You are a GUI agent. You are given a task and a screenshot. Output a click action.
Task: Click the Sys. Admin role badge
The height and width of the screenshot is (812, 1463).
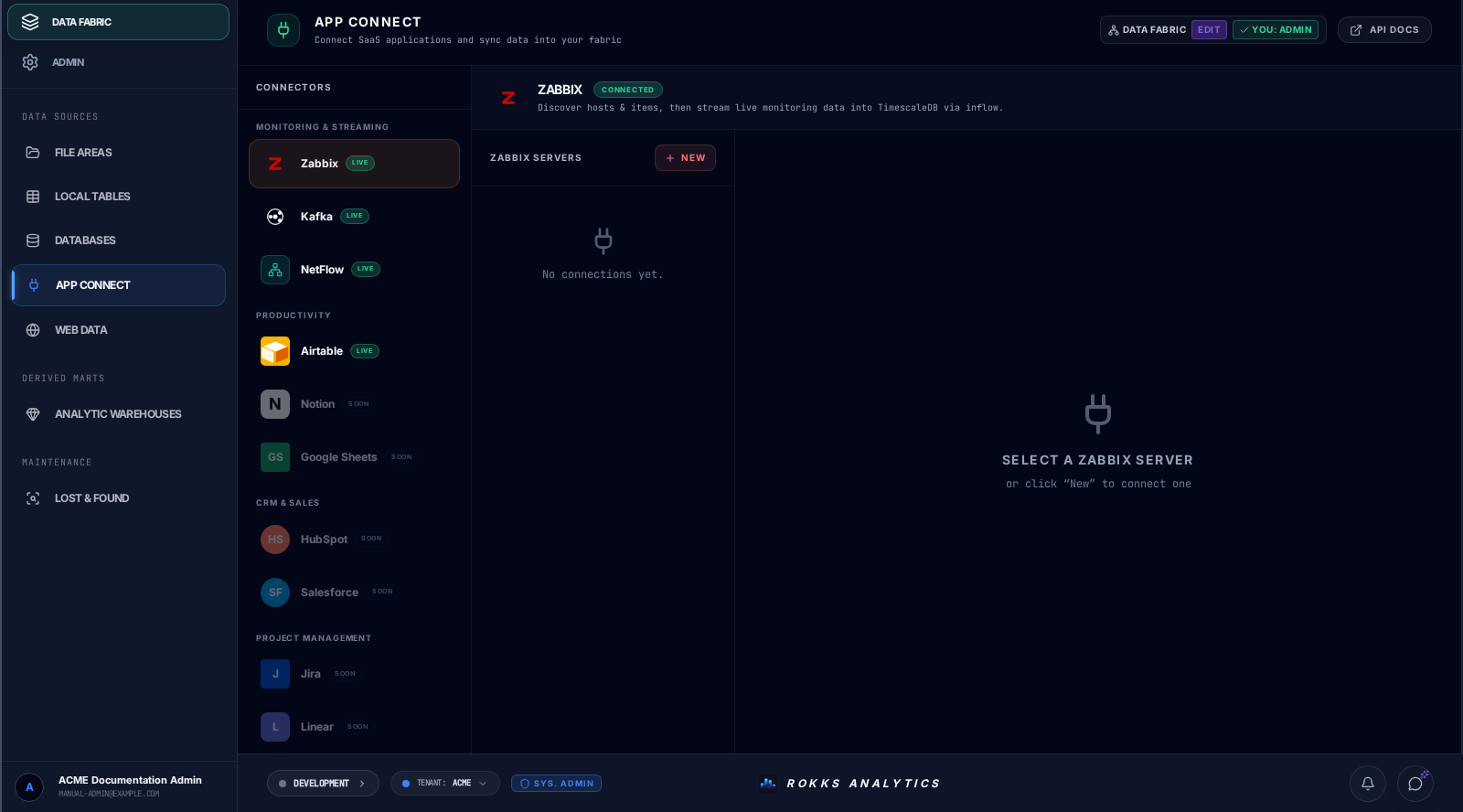tap(556, 784)
